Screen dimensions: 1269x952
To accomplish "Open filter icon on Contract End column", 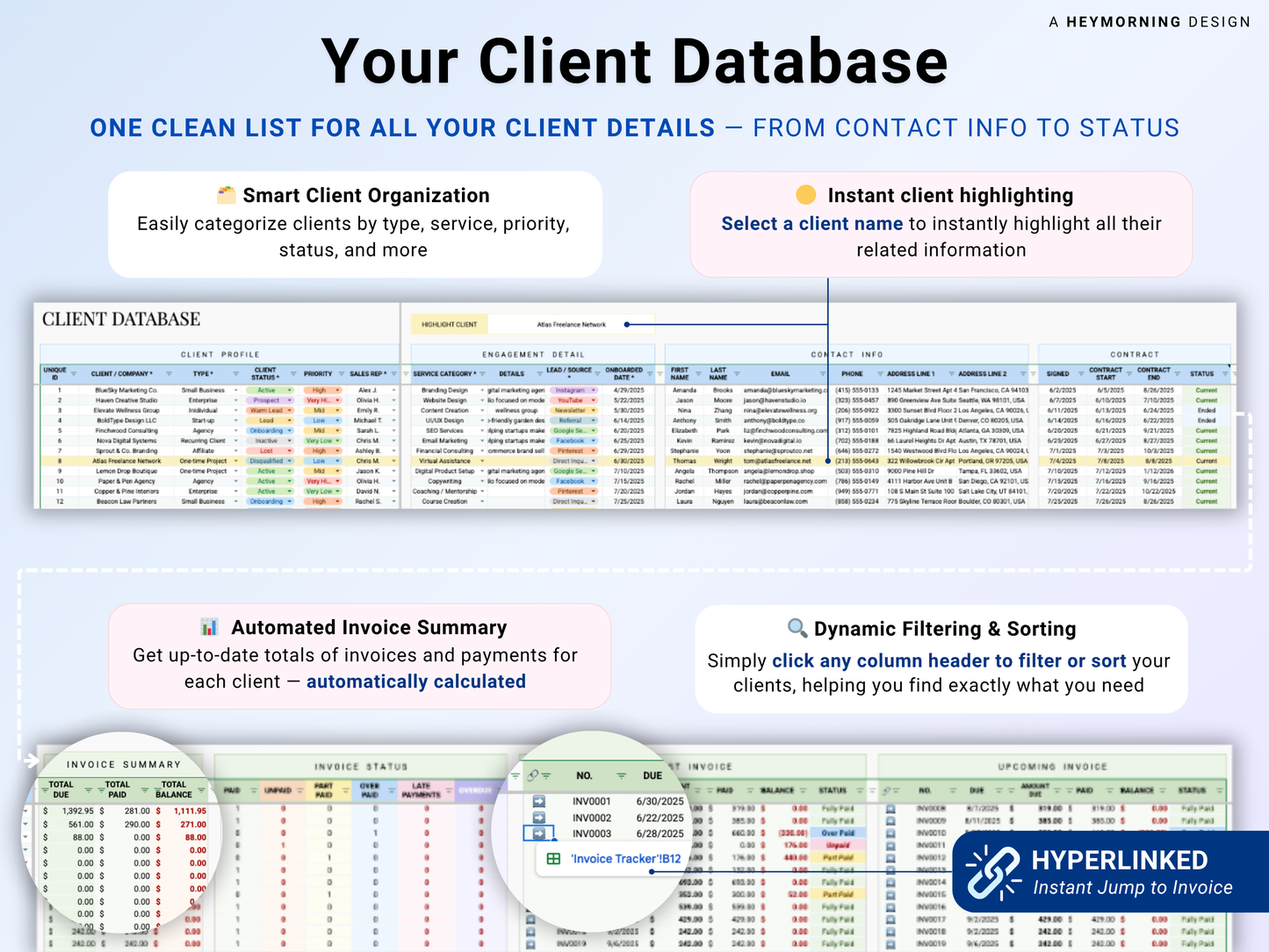I will click(1179, 374).
